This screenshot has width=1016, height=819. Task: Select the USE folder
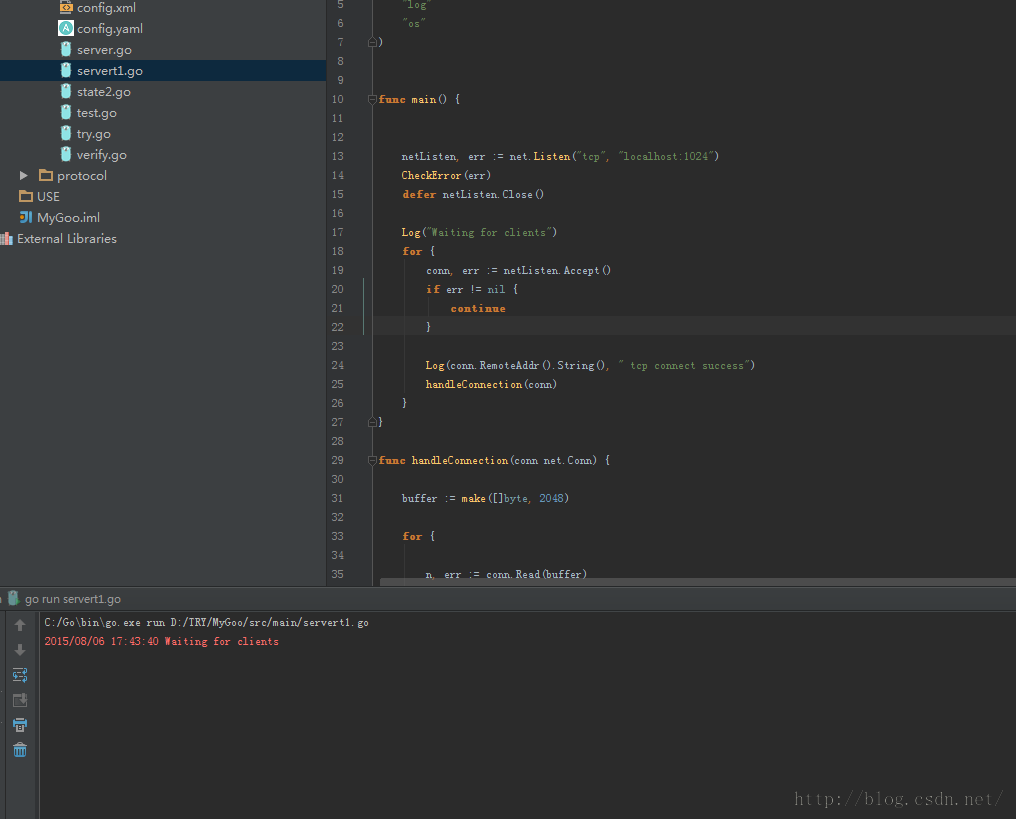pyautogui.click(x=48, y=197)
